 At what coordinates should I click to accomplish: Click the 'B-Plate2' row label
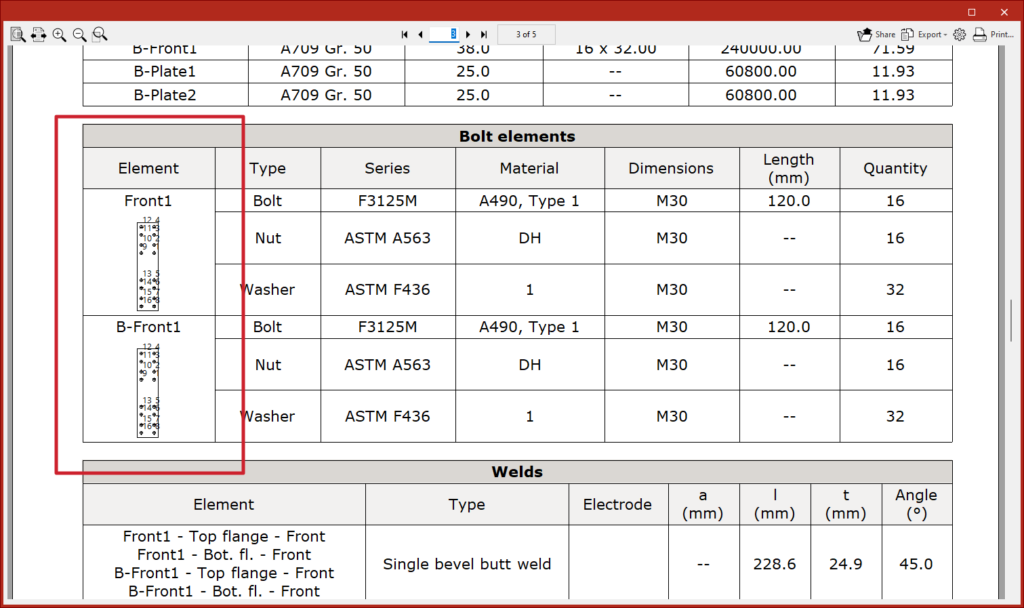point(165,95)
